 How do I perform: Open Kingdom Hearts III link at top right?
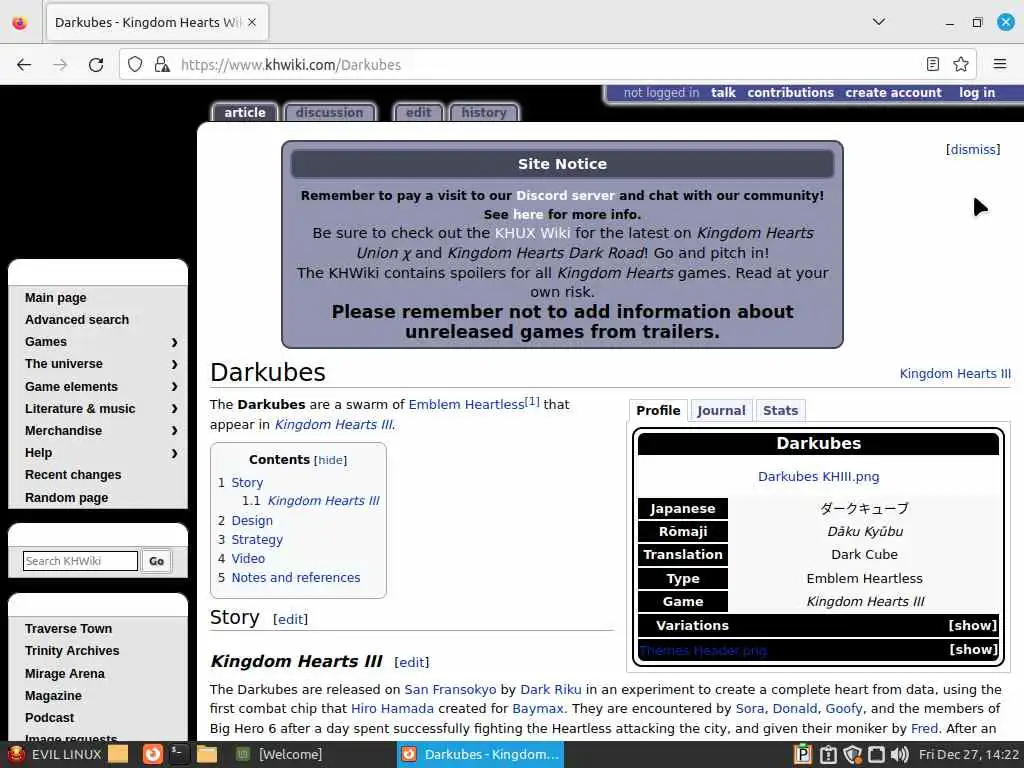click(955, 374)
